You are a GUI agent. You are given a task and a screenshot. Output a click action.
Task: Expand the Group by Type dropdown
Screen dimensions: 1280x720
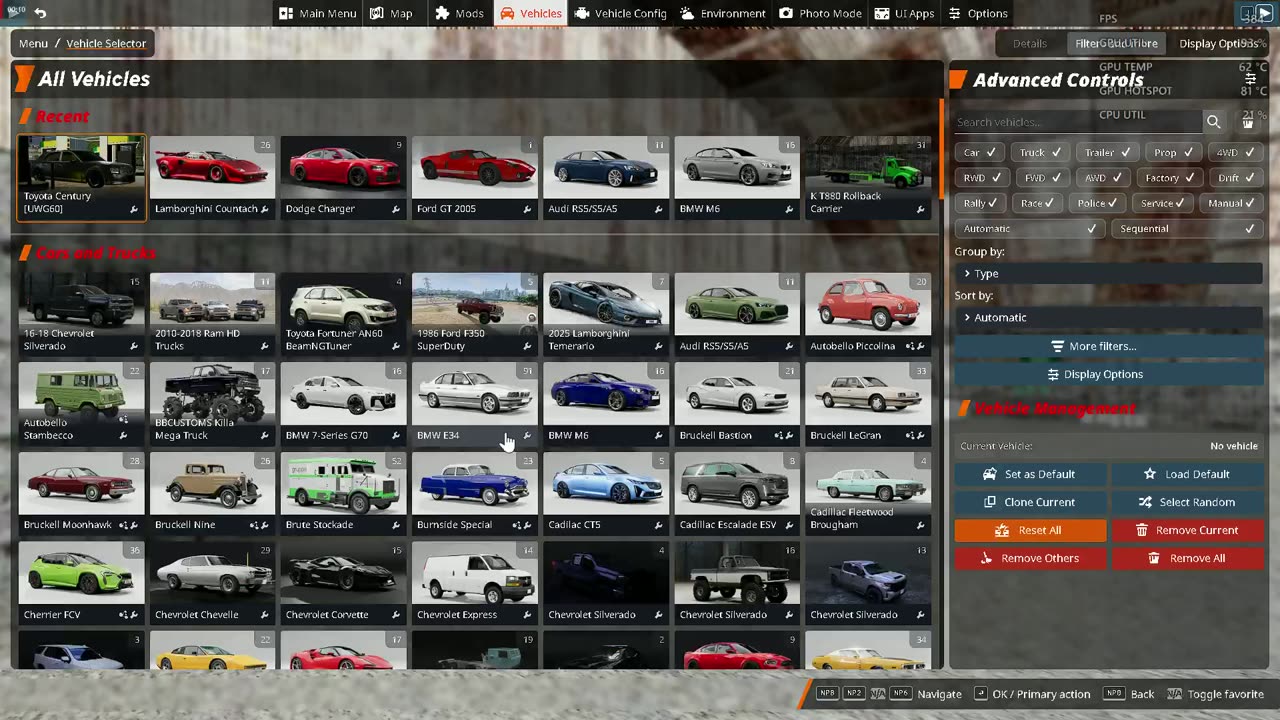[x=1108, y=273]
